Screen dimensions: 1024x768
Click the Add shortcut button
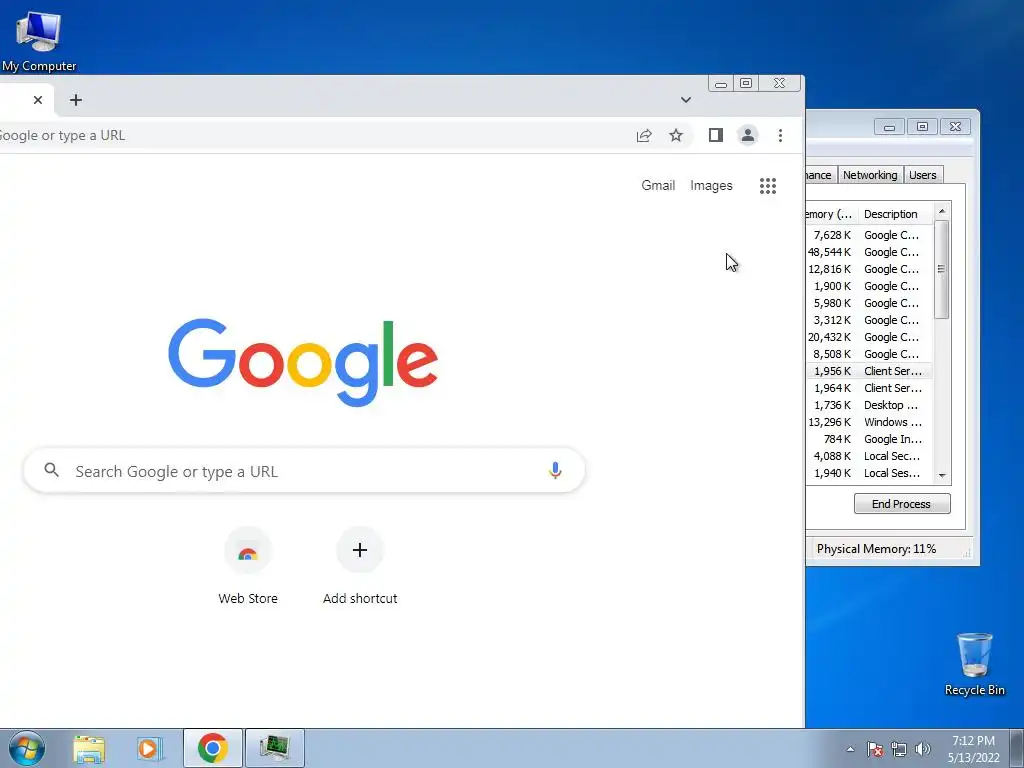(360, 566)
